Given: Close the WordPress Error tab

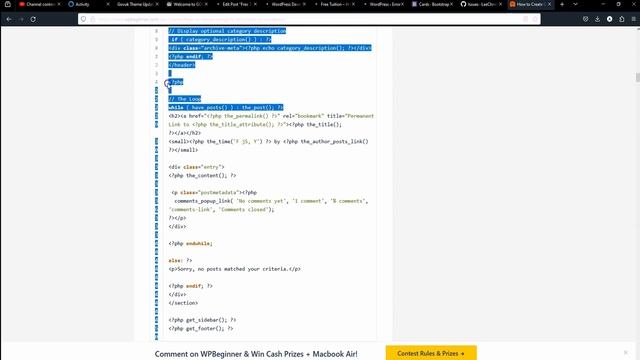Looking at the screenshot, I should pos(402,4).
